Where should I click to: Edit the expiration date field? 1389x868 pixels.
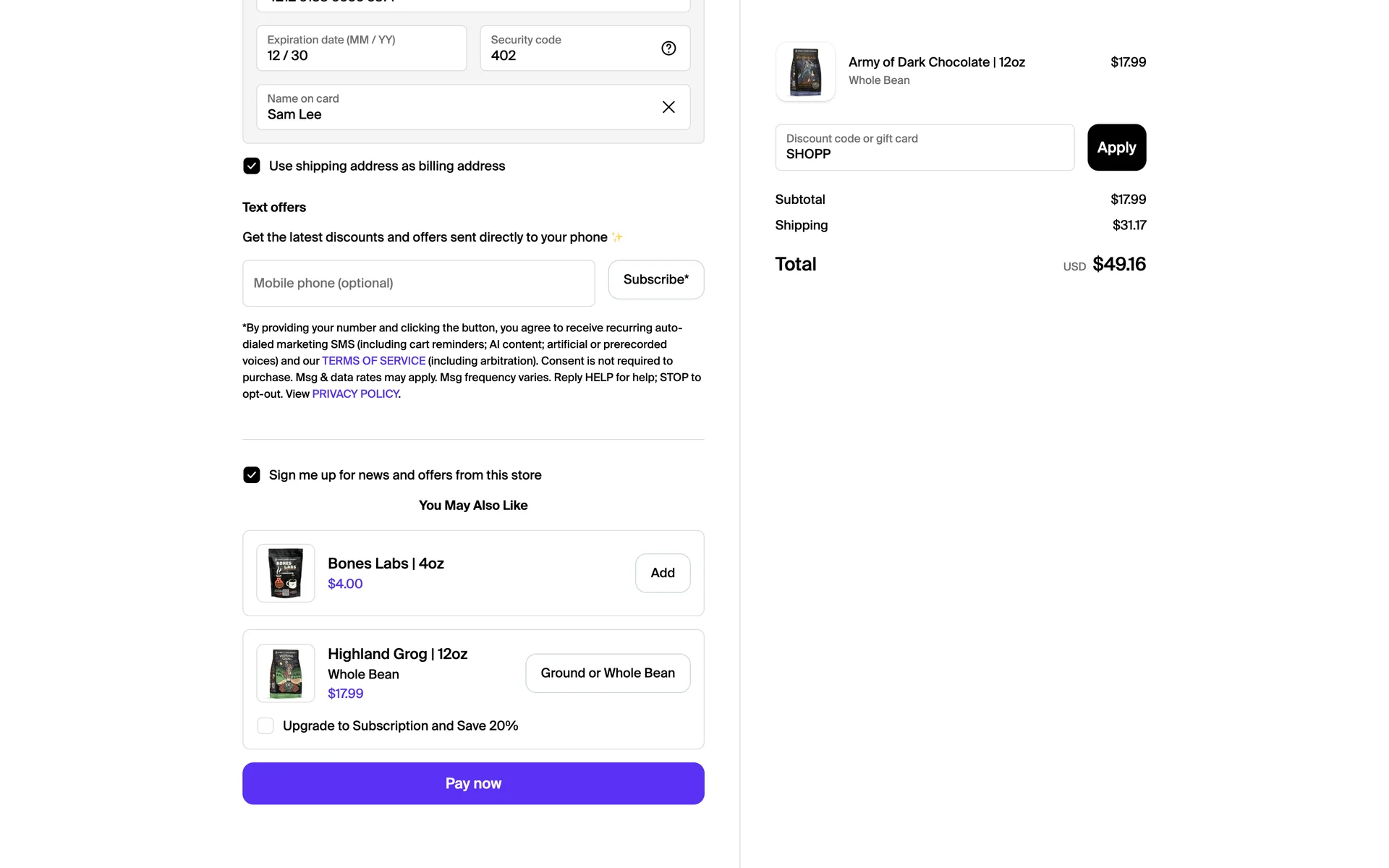[x=361, y=48]
